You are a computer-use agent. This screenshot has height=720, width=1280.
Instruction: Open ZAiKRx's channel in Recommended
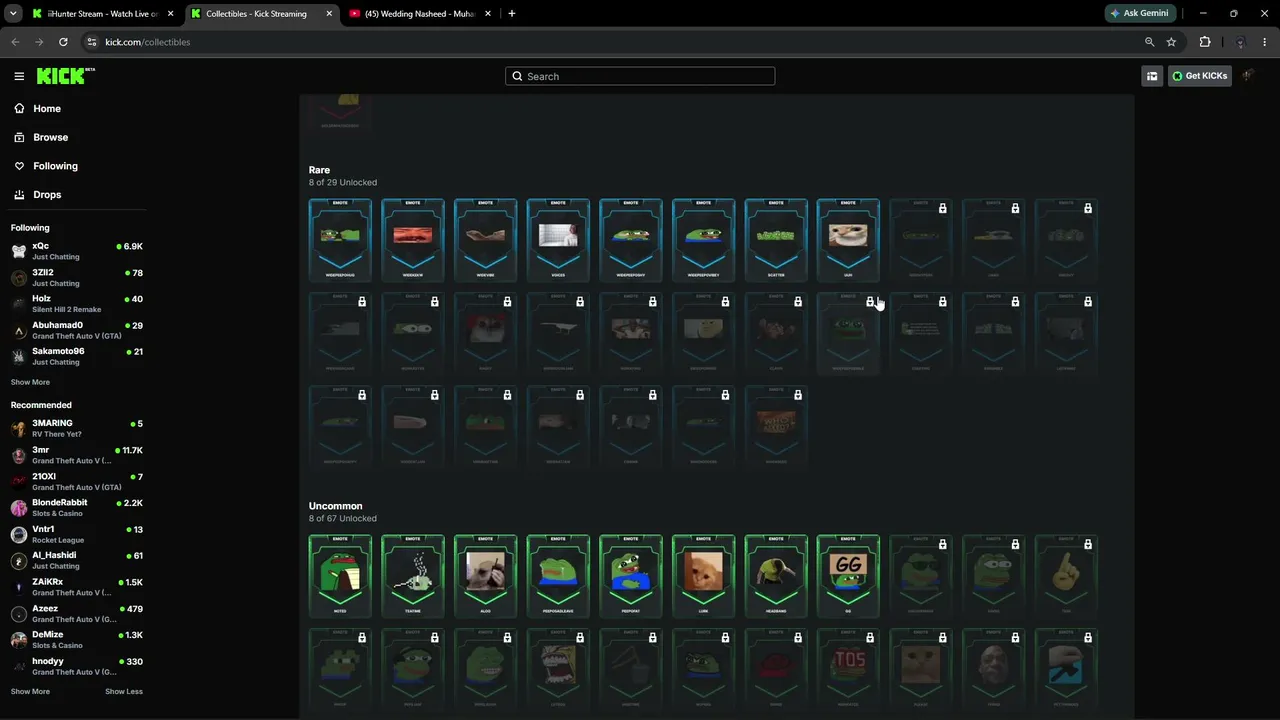78,587
